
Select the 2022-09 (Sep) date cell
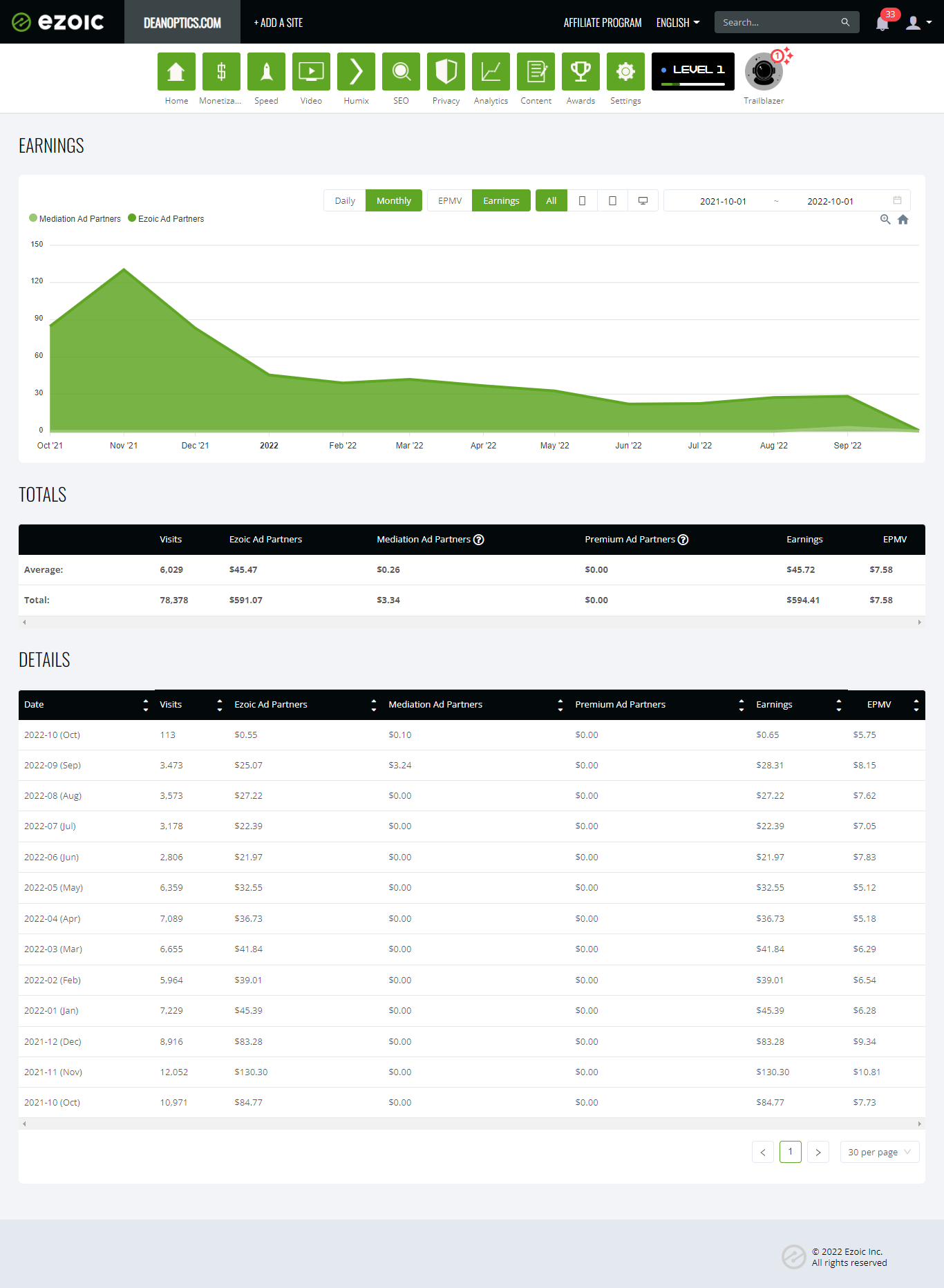[53, 766]
